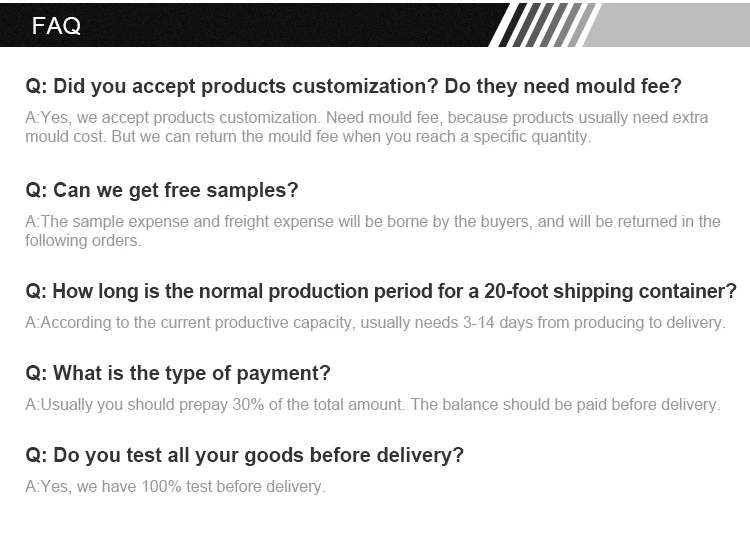Select the question about testing goods before delivery

244,456
